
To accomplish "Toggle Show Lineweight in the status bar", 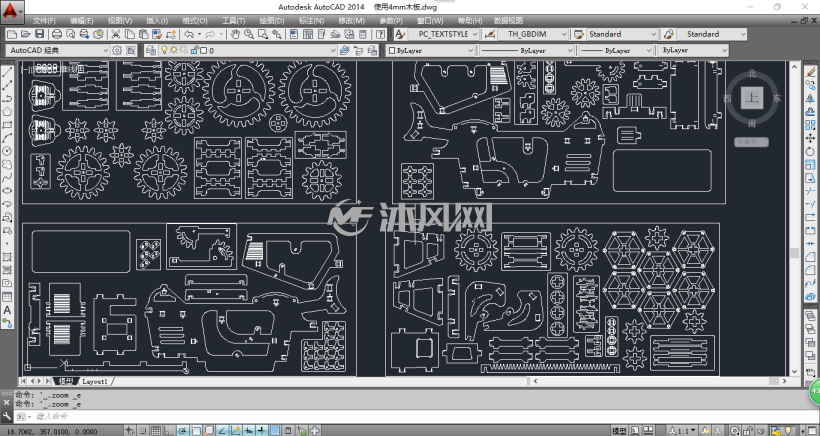I will tap(262, 431).
